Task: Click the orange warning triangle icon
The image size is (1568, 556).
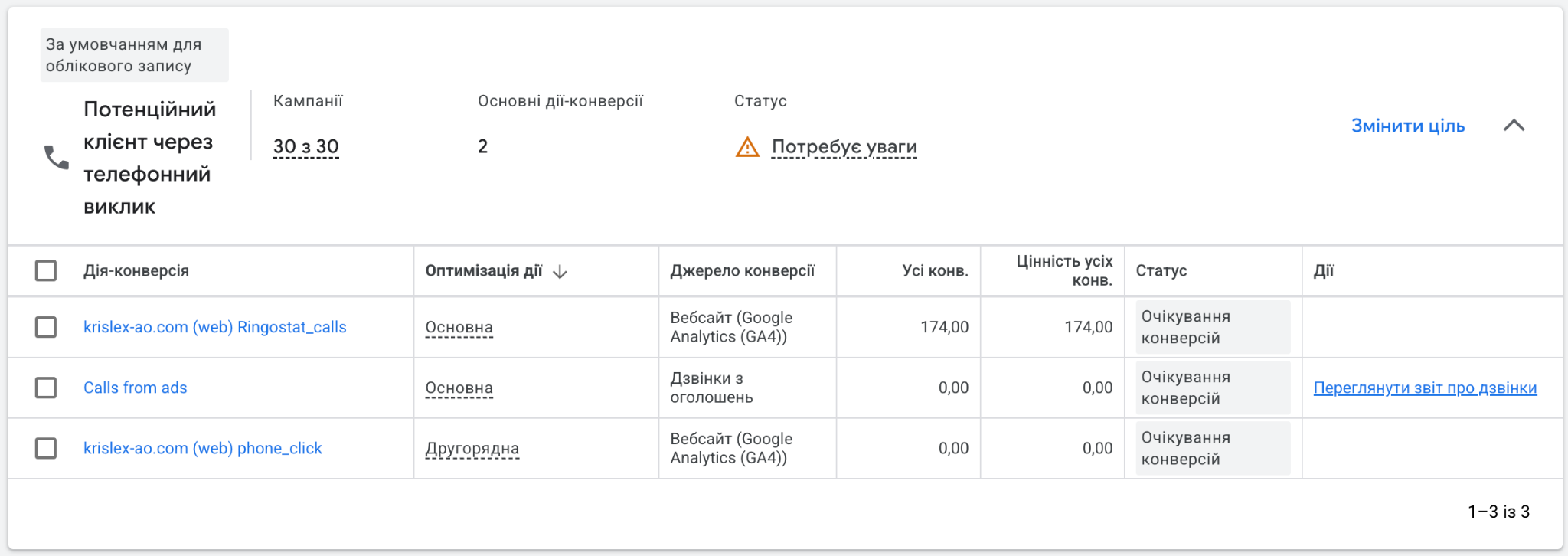Action: pos(747,146)
